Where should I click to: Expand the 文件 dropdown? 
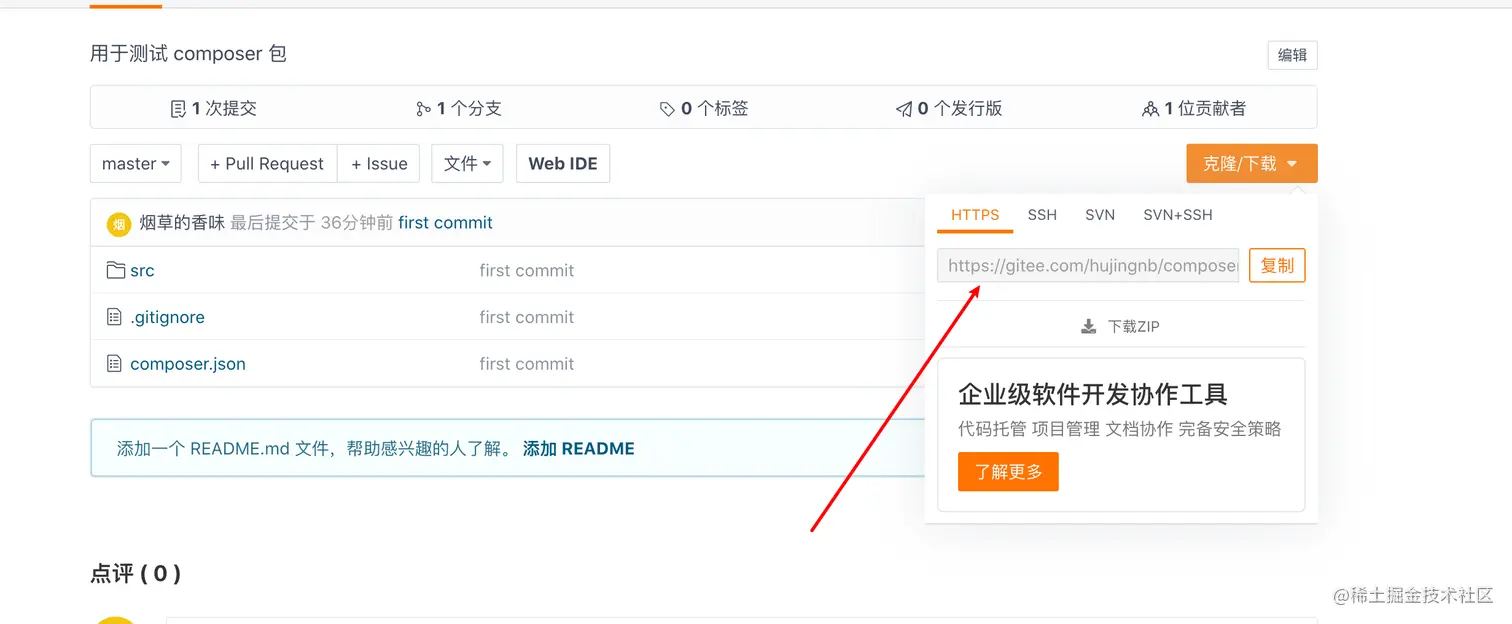pyautogui.click(x=467, y=163)
